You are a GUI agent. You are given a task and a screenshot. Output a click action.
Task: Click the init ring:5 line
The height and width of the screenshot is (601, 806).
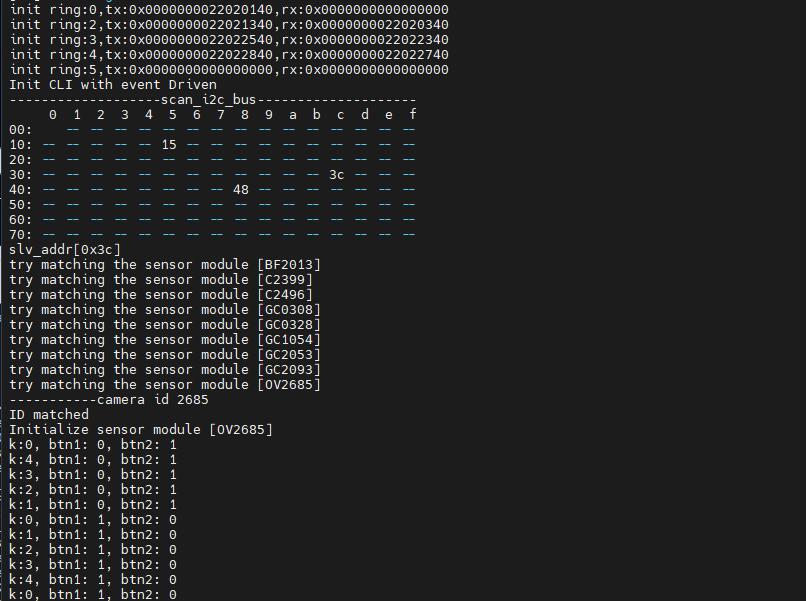pos(229,70)
